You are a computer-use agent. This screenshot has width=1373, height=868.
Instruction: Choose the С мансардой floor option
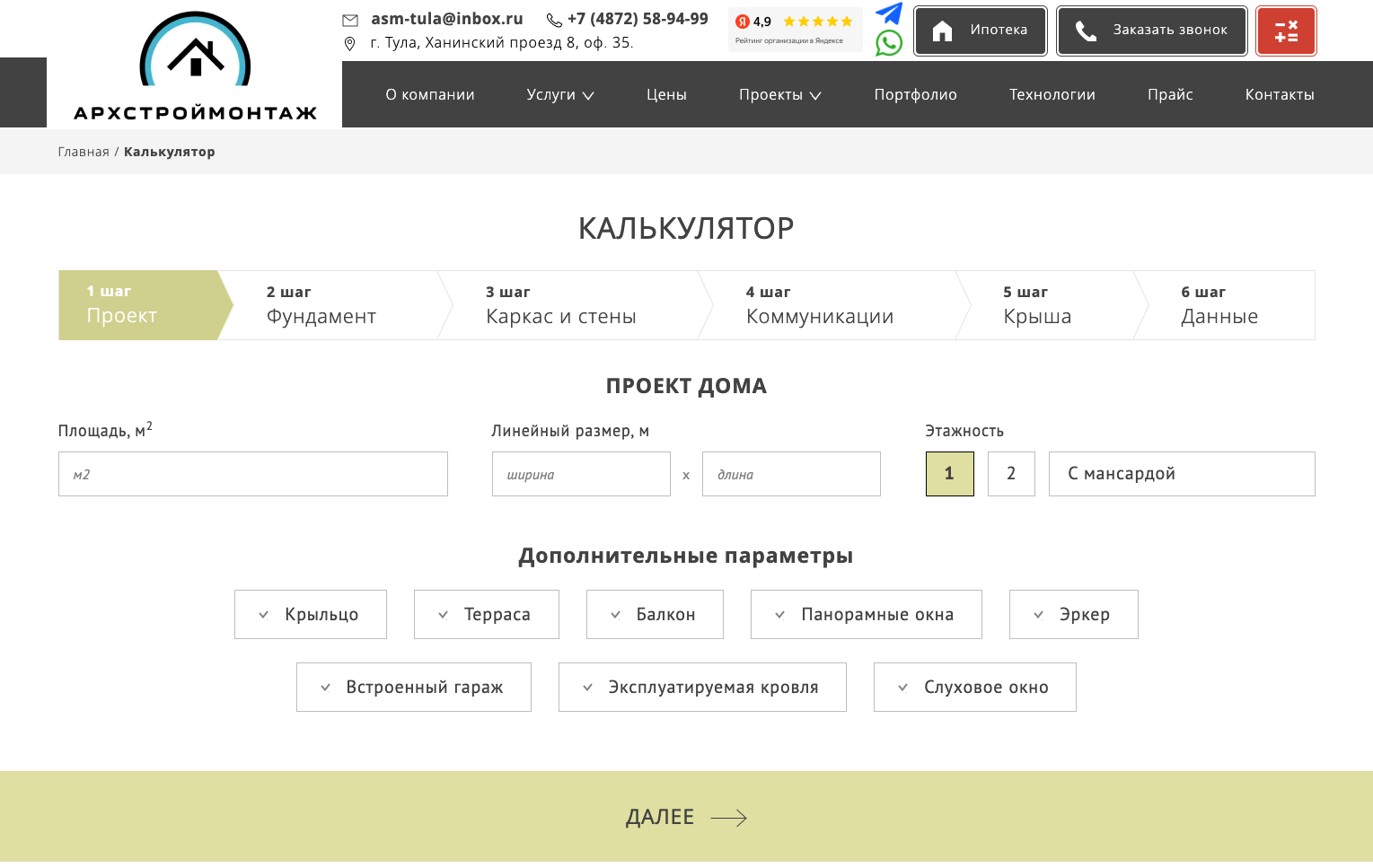[1181, 474]
